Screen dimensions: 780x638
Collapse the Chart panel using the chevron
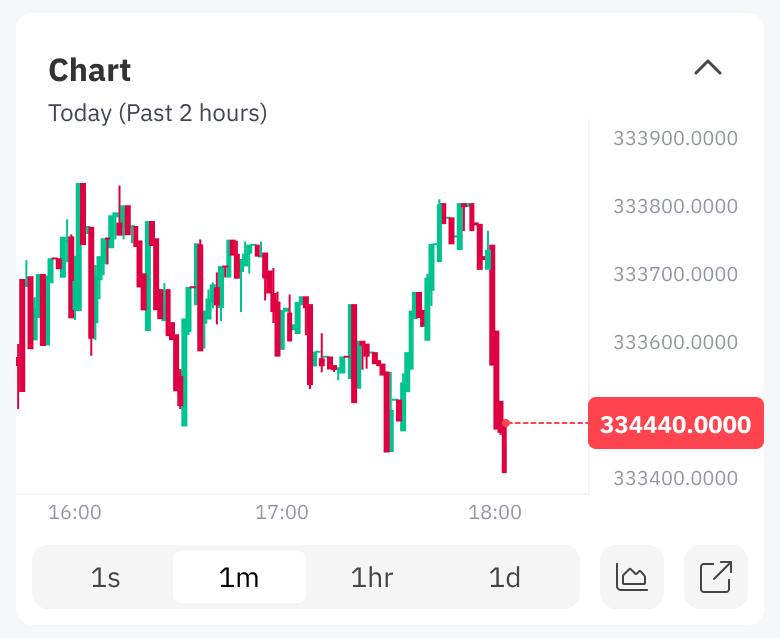[708, 68]
